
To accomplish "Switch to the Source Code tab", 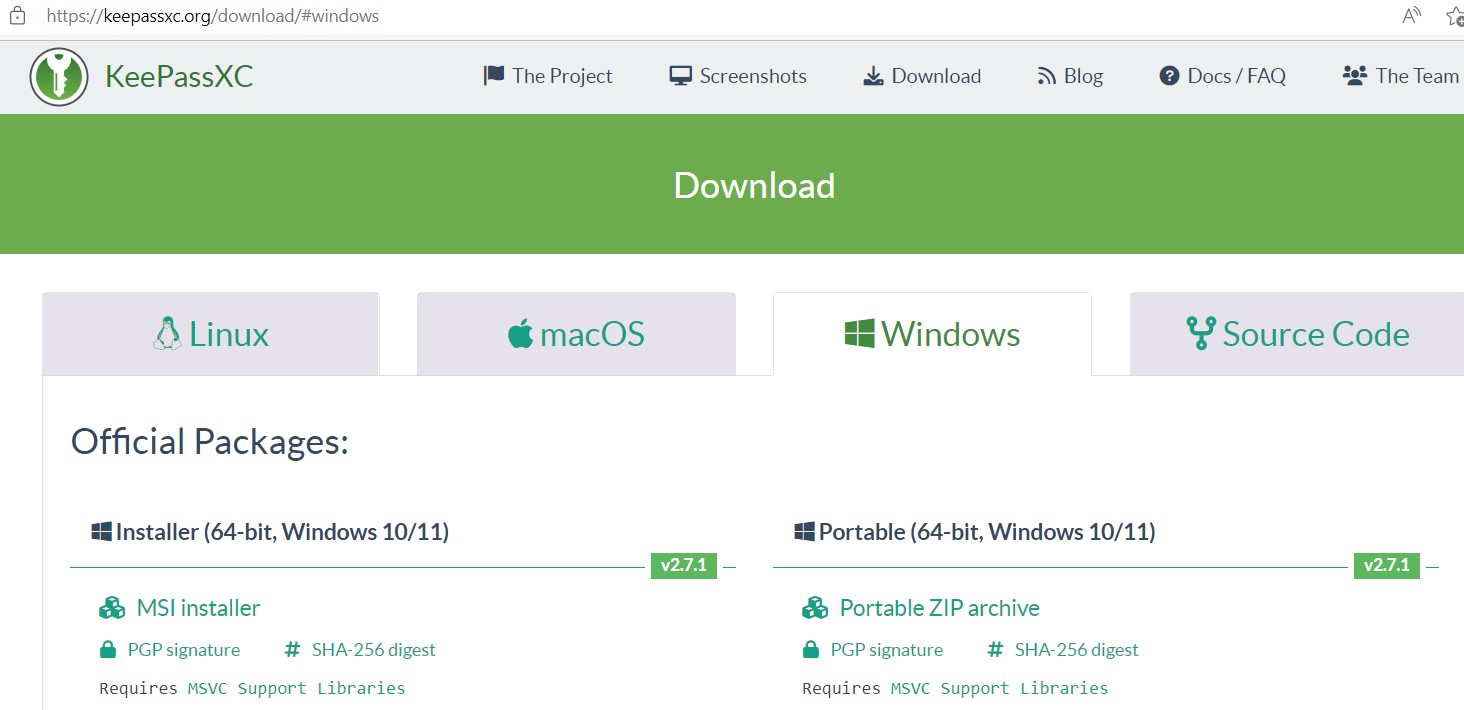I will tap(1297, 334).
